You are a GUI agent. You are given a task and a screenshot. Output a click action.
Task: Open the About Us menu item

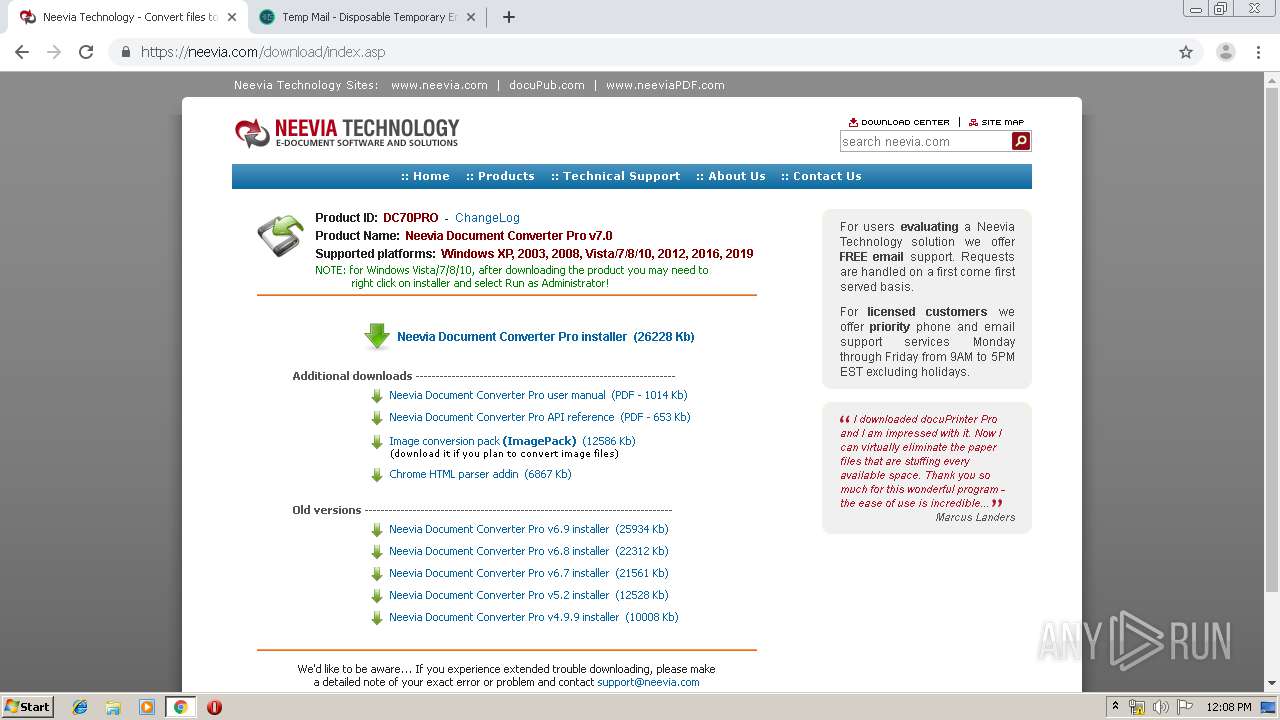731,176
